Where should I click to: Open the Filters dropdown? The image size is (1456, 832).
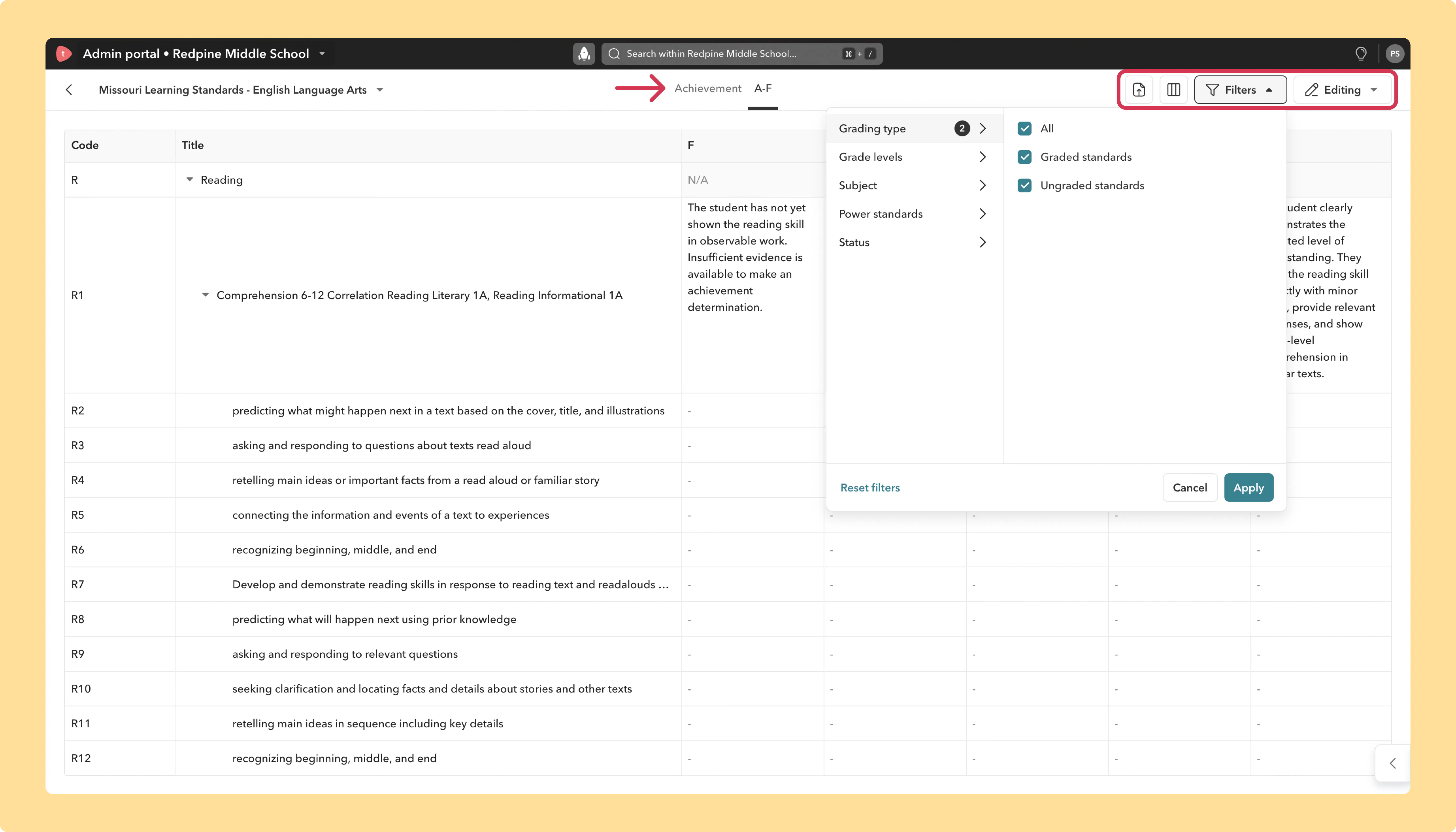[x=1240, y=90]
